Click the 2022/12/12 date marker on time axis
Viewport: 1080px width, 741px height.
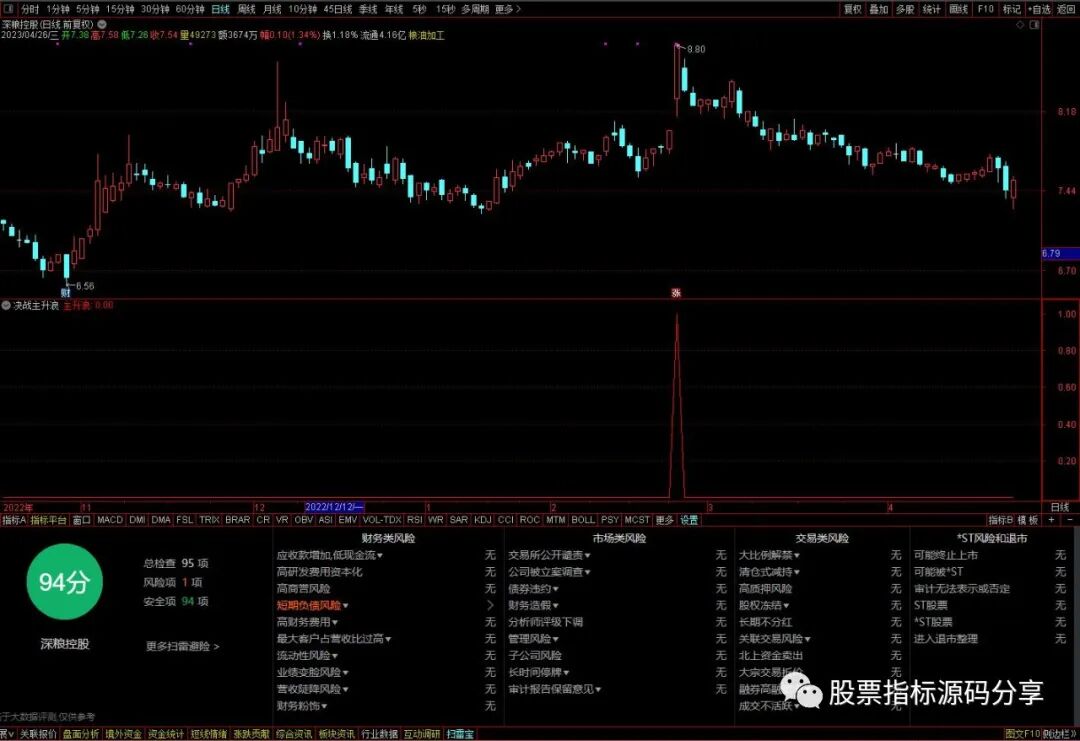(x=334, y=508)
